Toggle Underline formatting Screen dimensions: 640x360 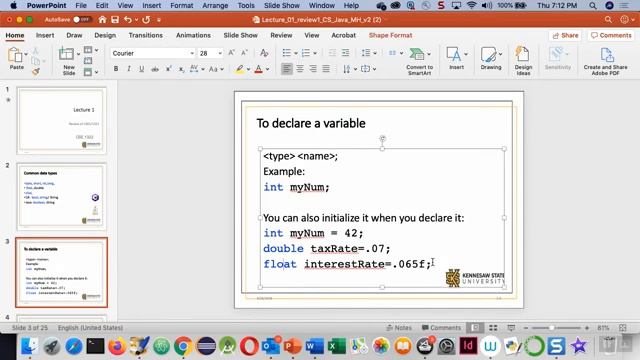click(142, 69)
